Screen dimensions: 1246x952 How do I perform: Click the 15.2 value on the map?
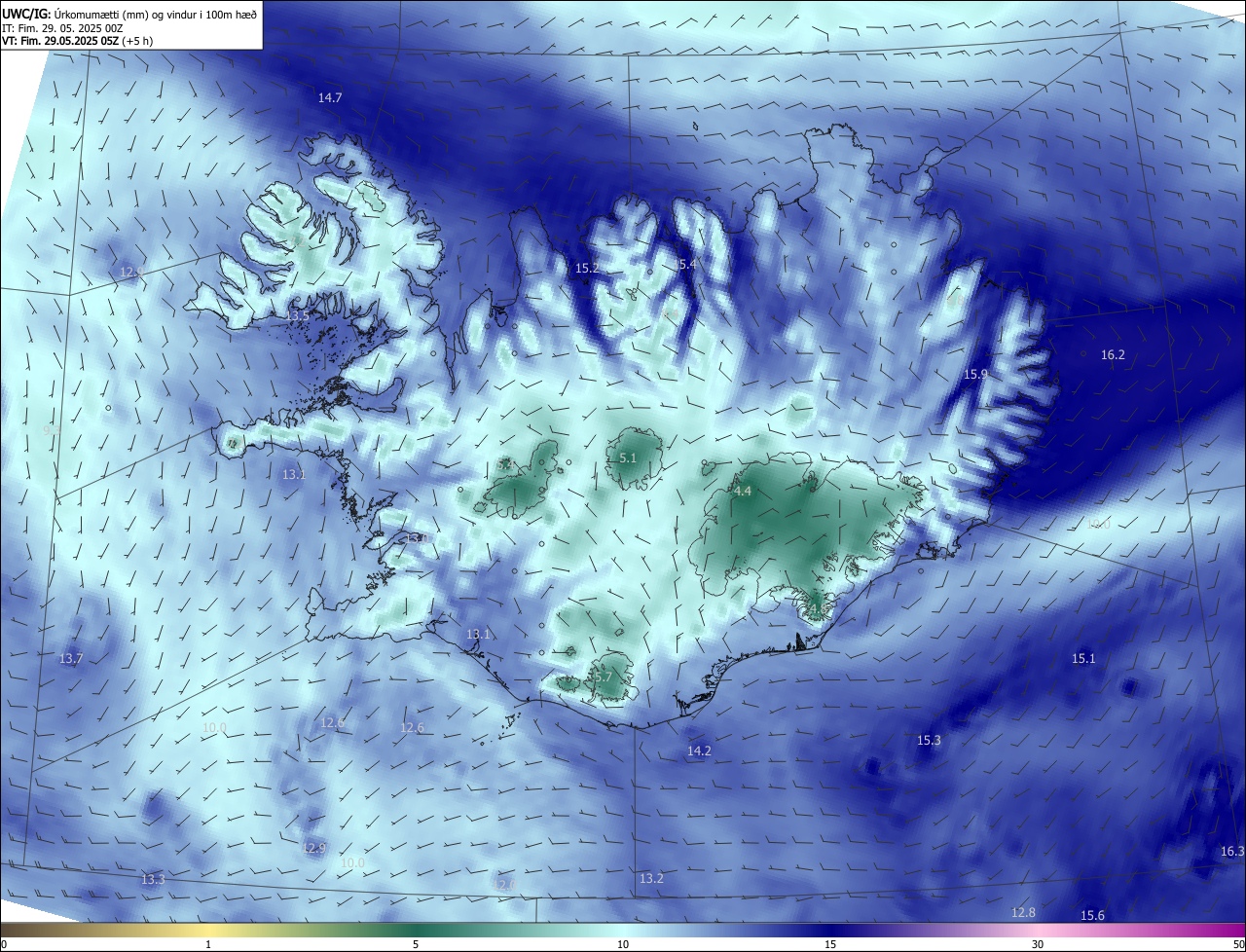pos(587,268)
